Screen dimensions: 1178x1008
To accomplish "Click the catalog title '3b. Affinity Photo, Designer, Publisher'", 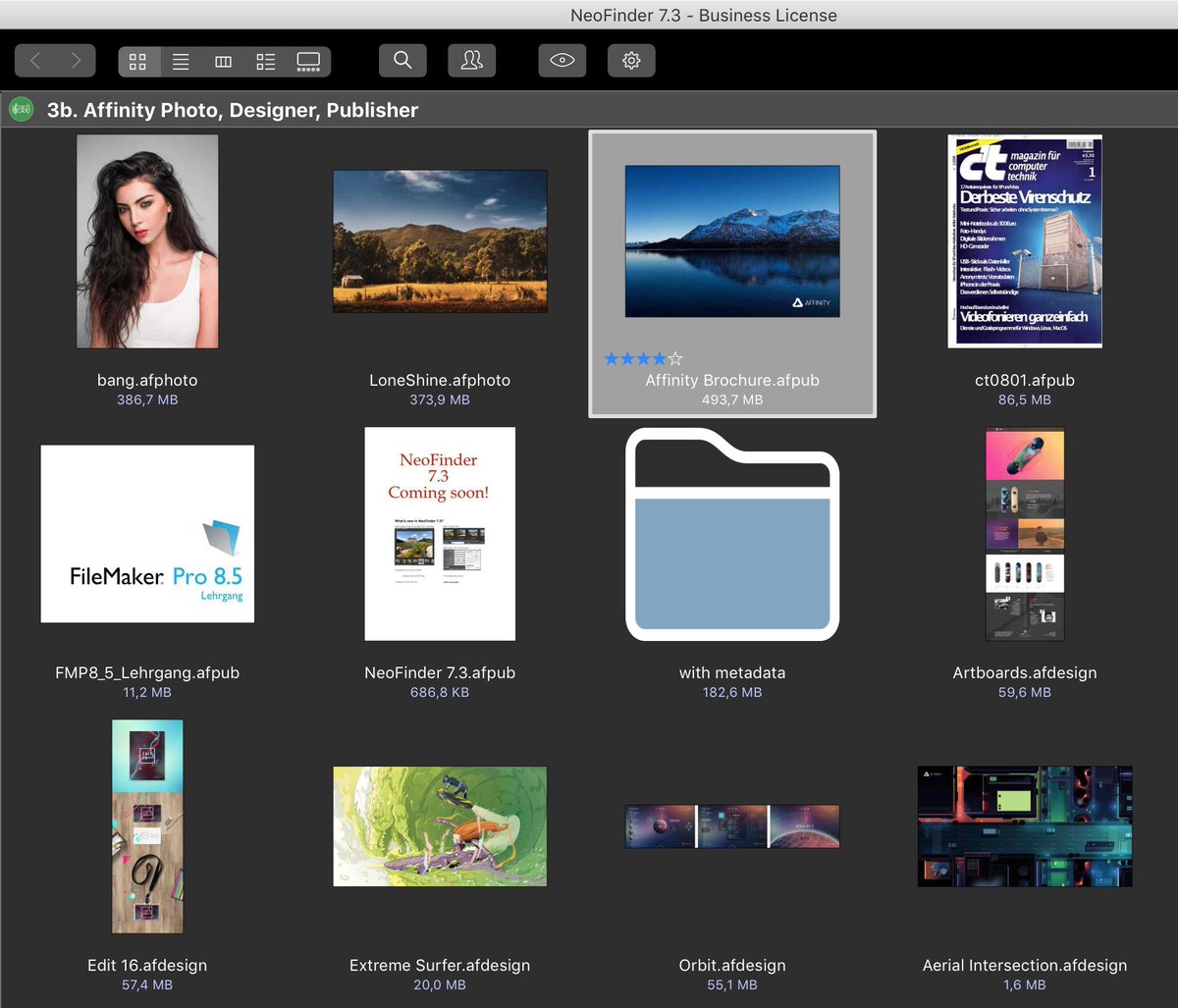I will pos(233,110).
